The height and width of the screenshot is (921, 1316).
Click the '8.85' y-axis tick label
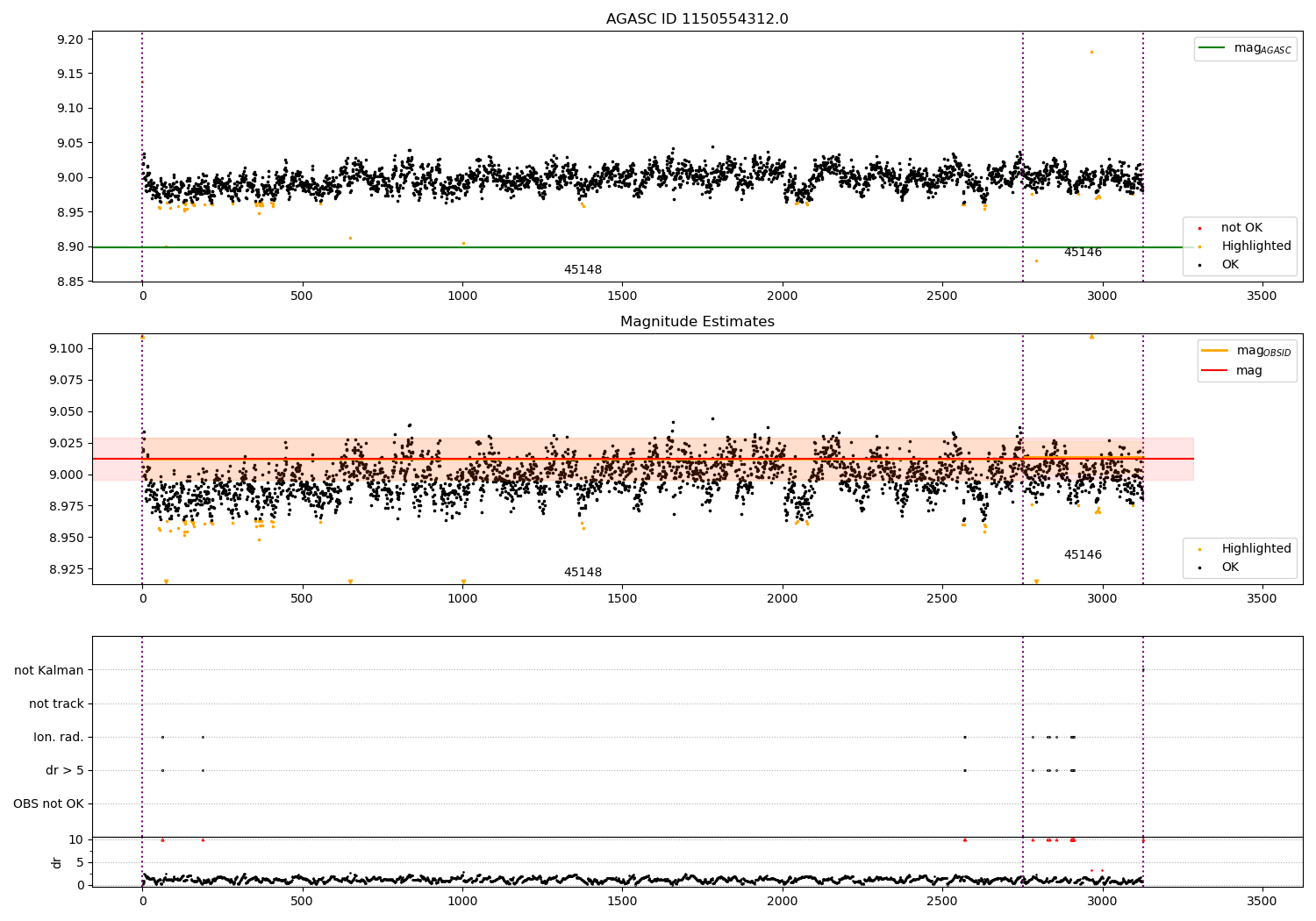pos(70,282)
